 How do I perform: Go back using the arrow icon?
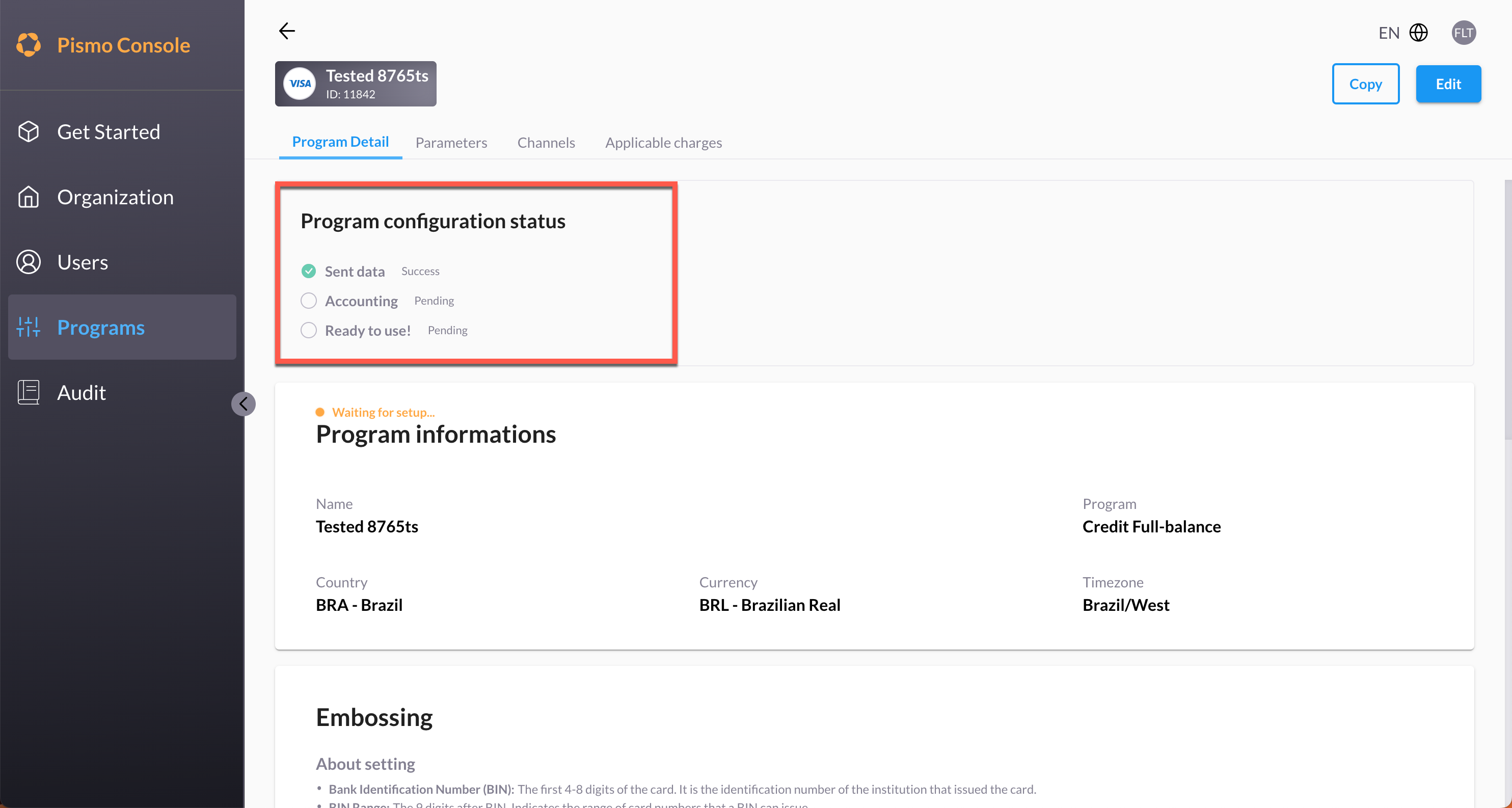(x=286, y=31)
